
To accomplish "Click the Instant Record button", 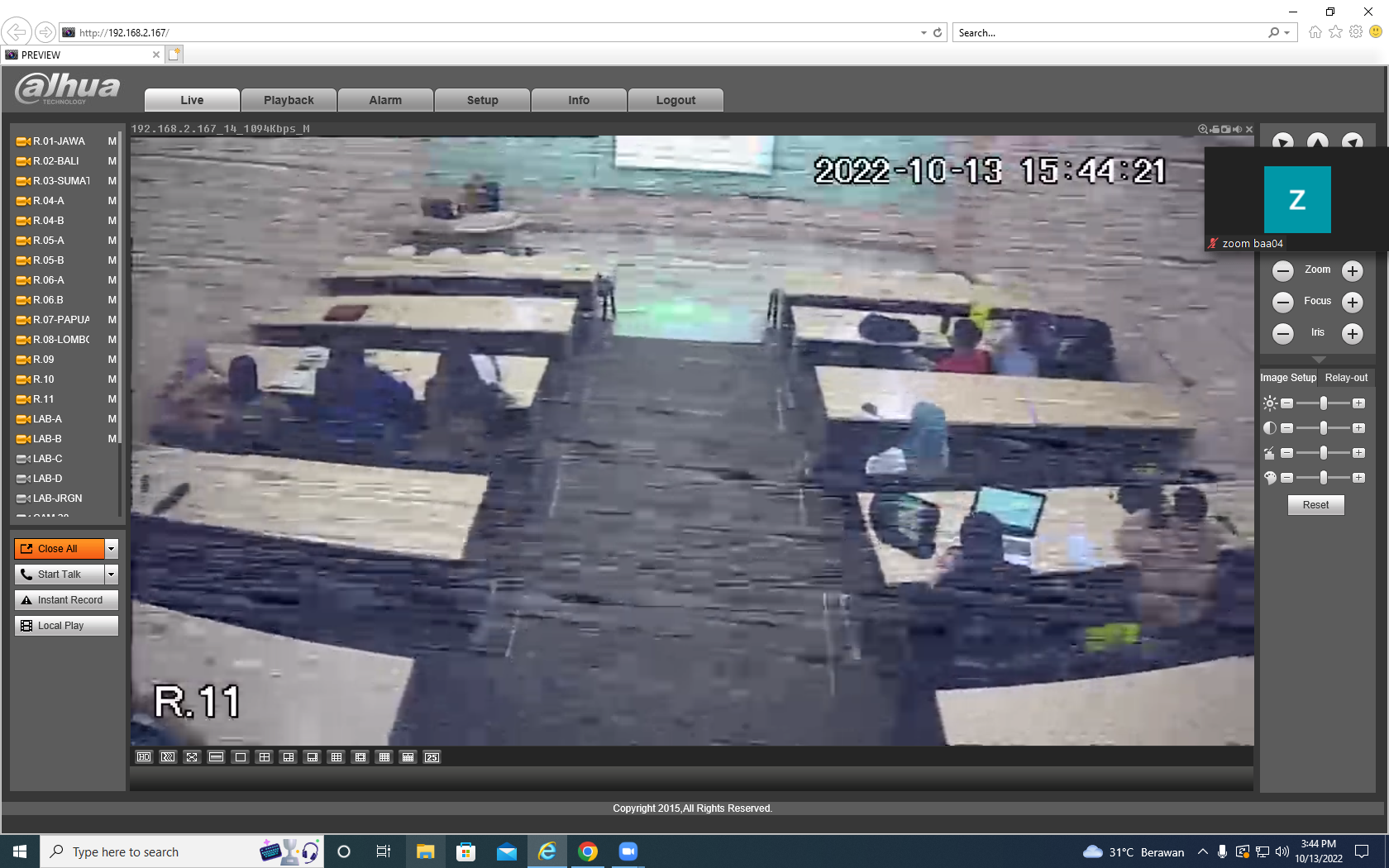I will 66,600.
